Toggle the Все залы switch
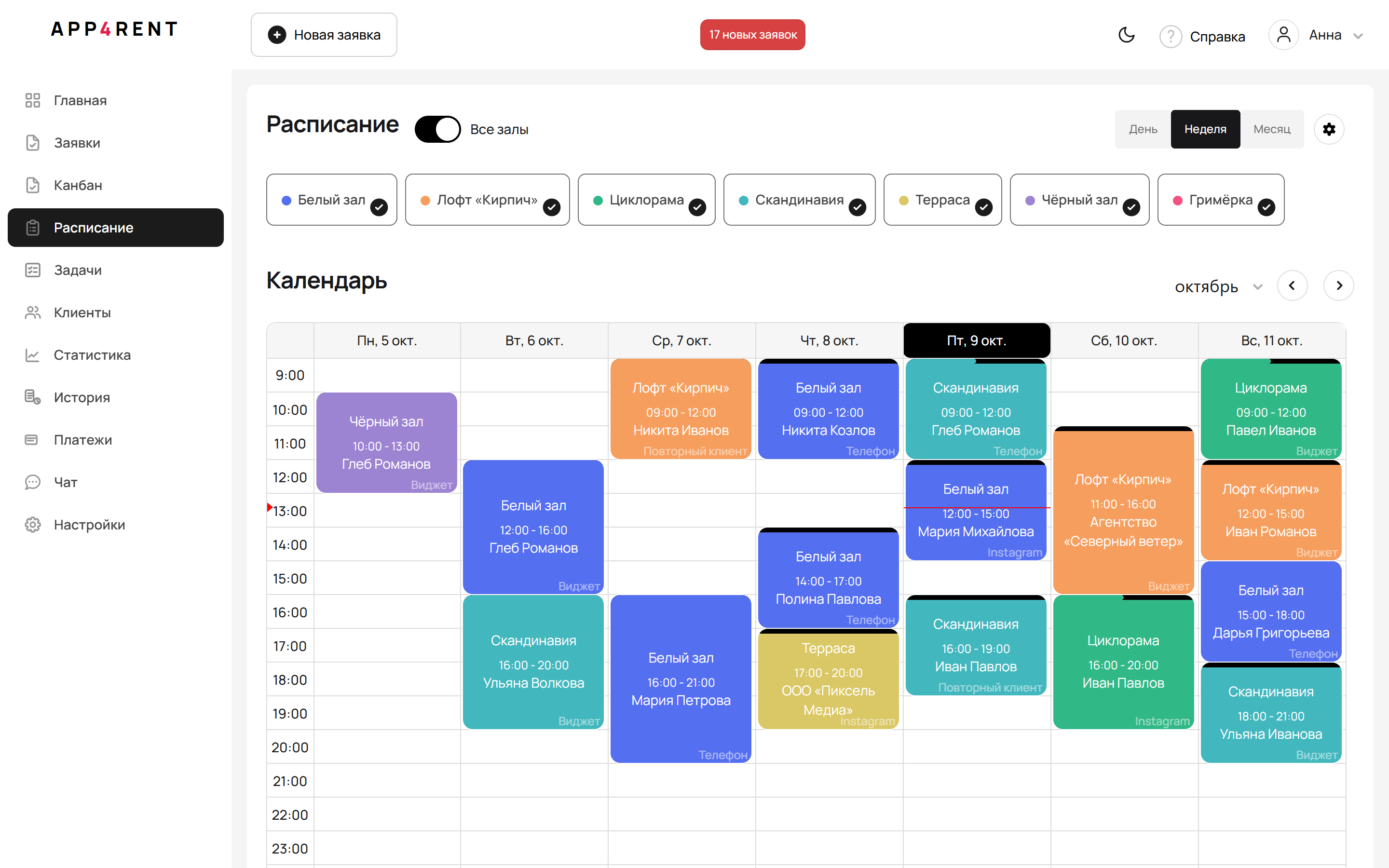 (x=437, y=129)
